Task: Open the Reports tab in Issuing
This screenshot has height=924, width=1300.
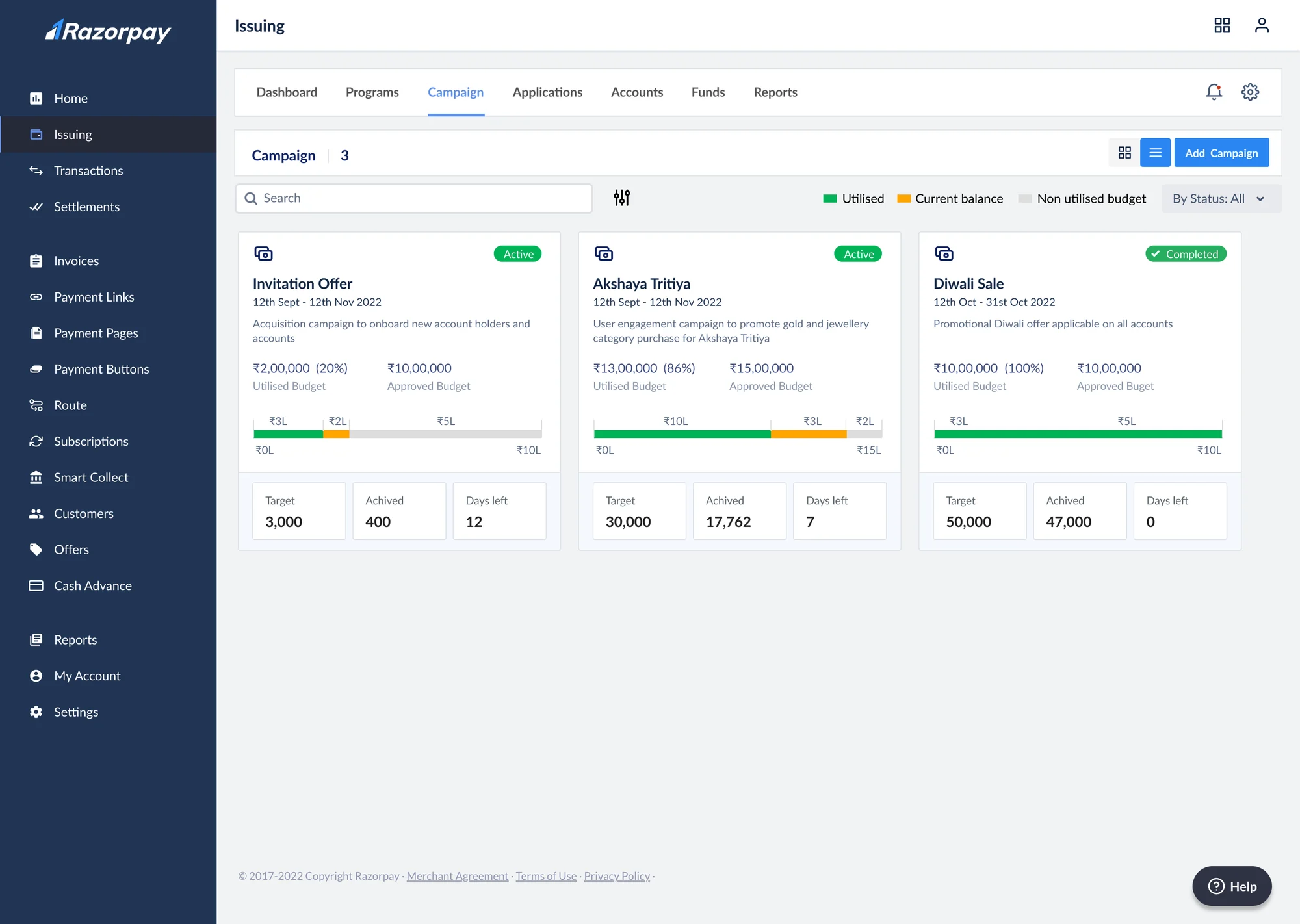Action: [x=775, y=92]
